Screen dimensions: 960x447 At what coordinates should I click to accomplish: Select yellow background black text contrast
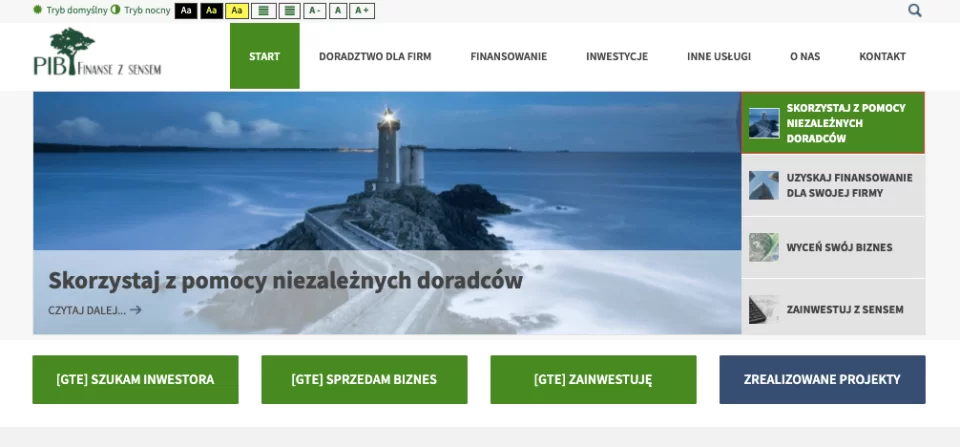(236, 11)
